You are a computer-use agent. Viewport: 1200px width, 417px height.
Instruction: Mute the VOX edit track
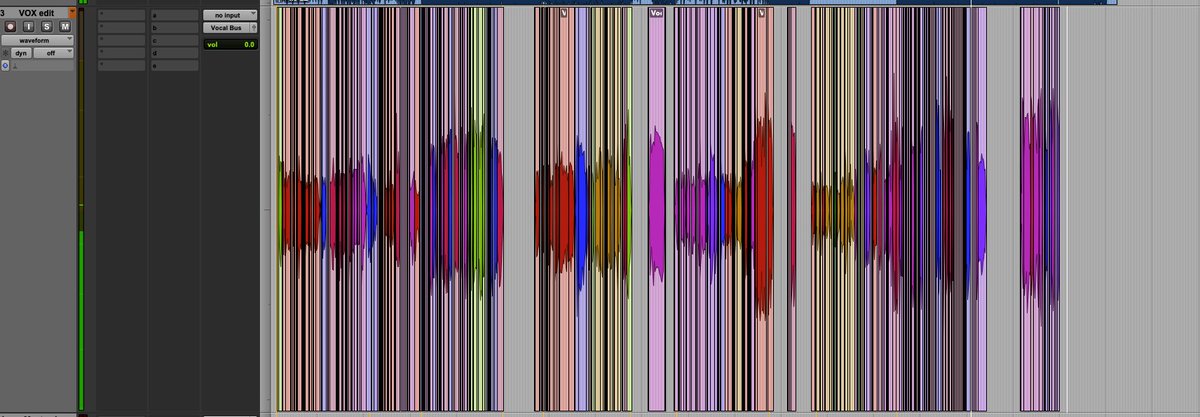click(x=64, y=26)
